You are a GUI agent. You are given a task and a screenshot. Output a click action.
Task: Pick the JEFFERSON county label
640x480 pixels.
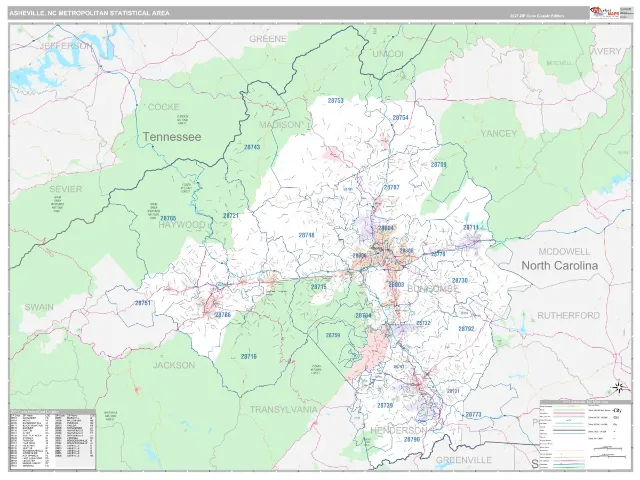coord(67,46)
